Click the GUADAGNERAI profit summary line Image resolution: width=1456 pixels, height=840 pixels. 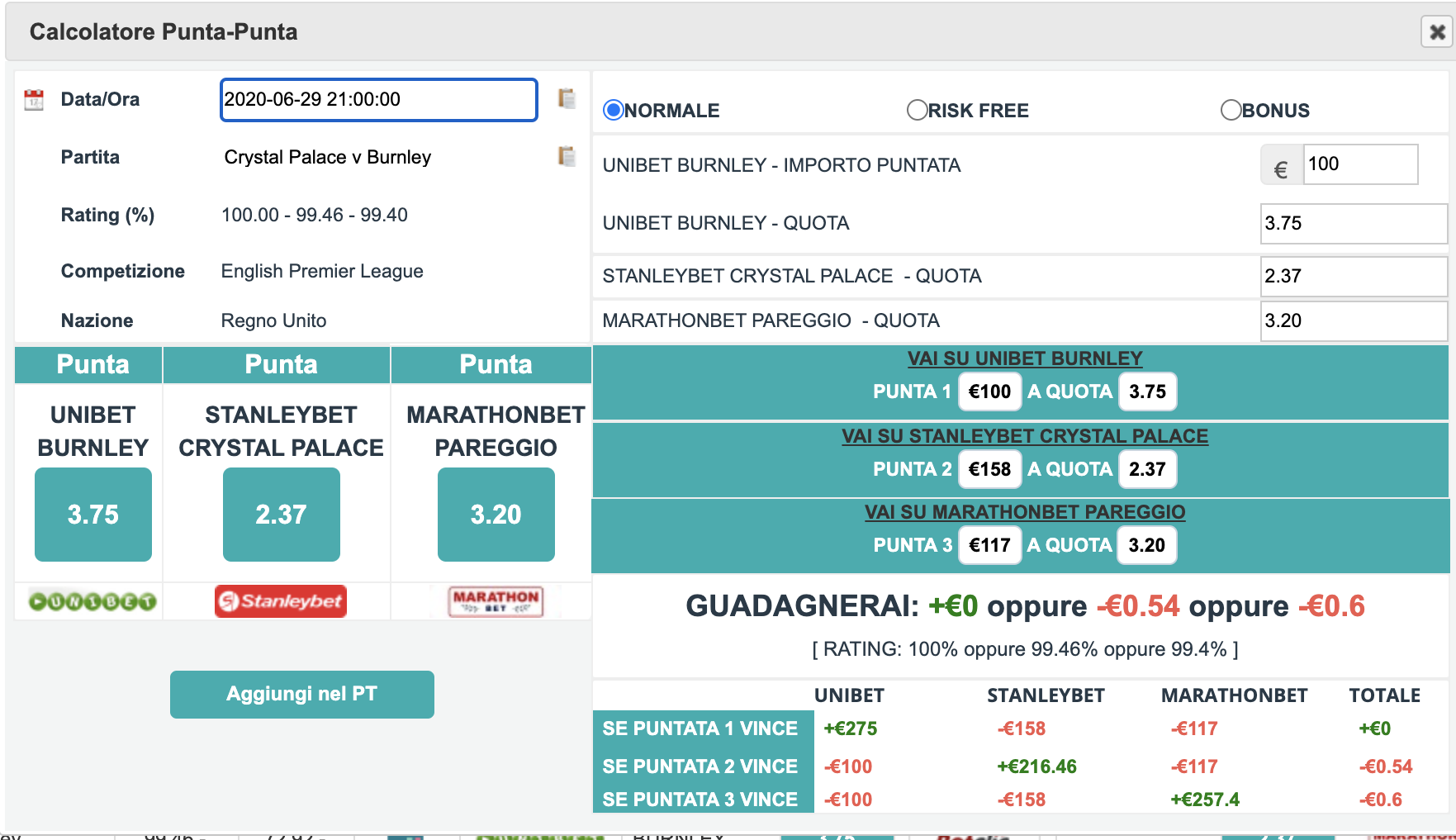[x=1025, y=606]
